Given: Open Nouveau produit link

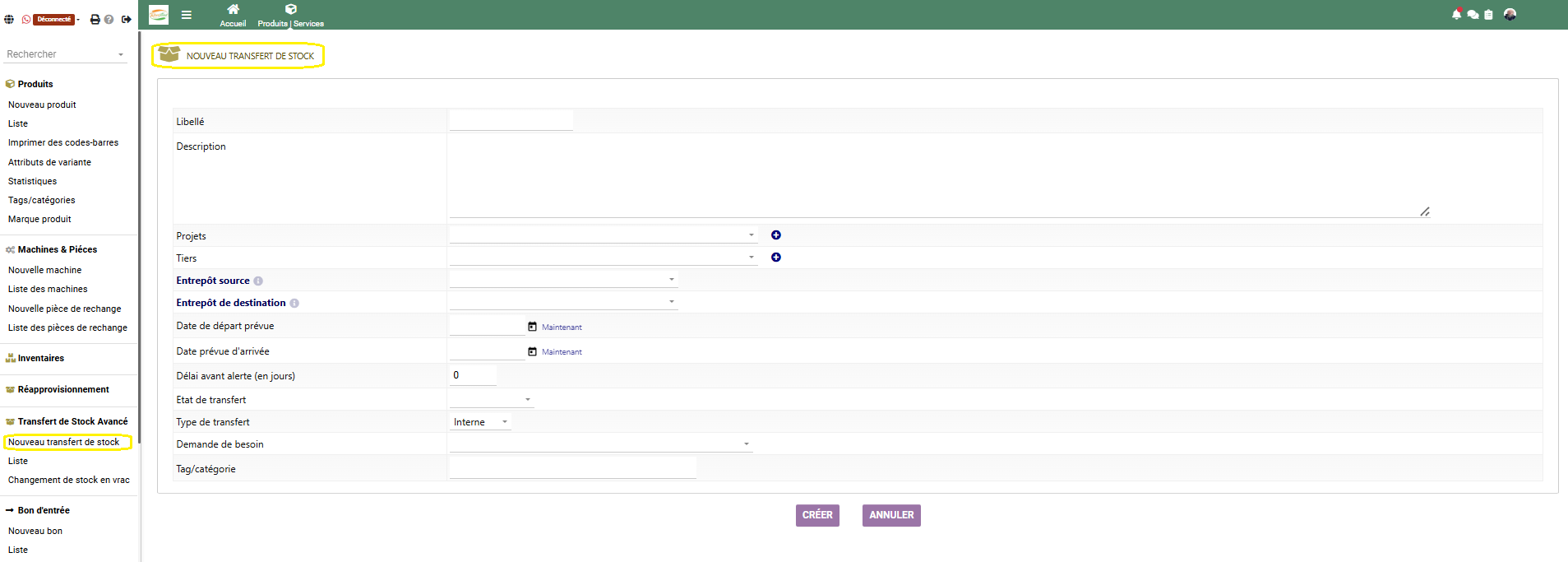Looking at the screenshot, I should (x=42, y=105).
